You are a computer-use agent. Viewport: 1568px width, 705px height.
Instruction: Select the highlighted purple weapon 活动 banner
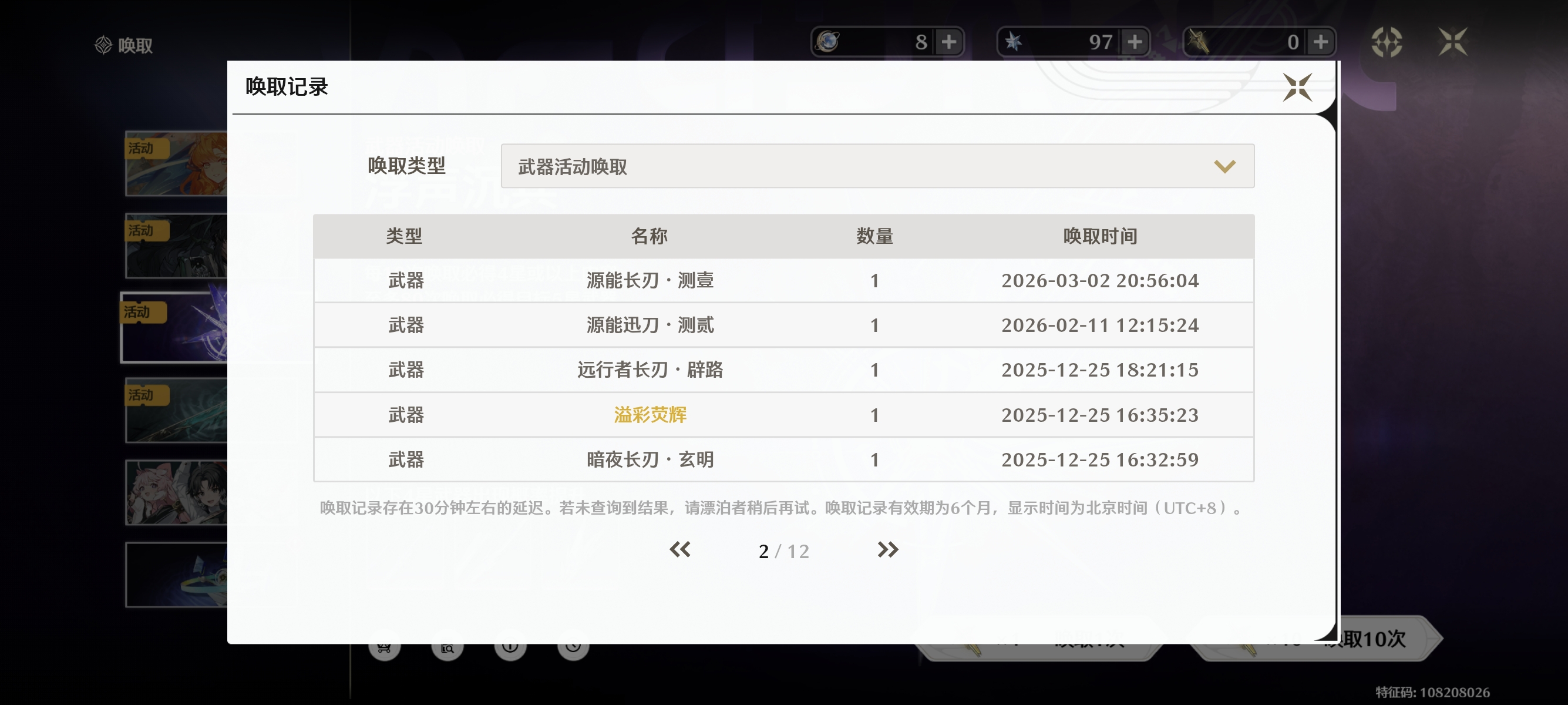tap(174, 328)
